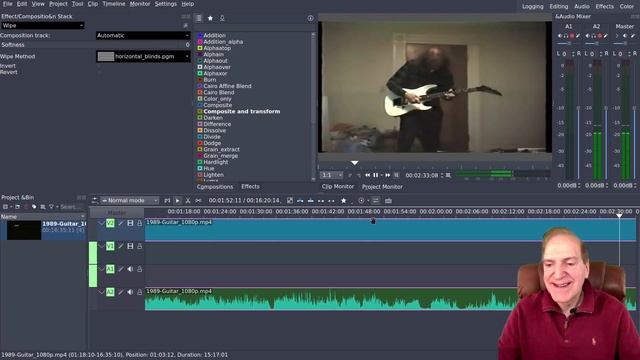Switch to Color workspace layout
The height and width of the screenshot is (360, 640).
tap(627, 6)
